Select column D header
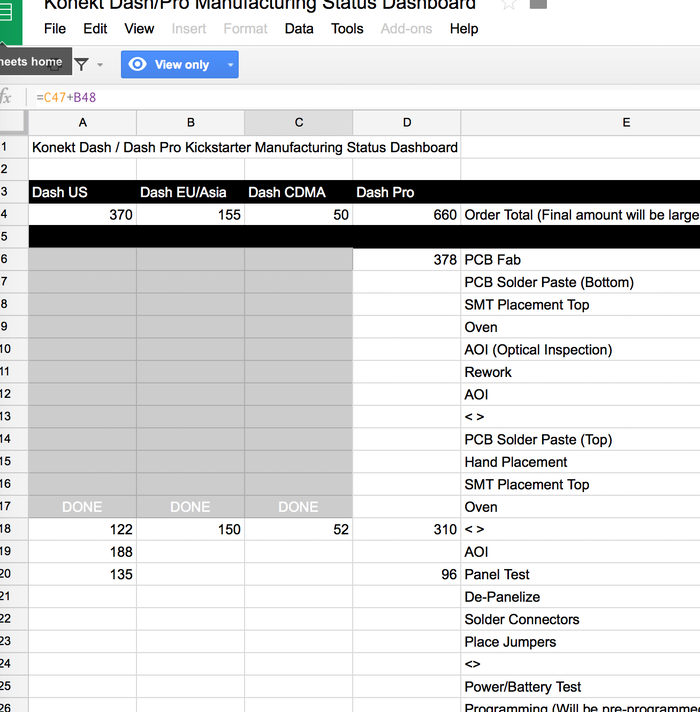Viewport: 700px width, 712px height. click(x=407, y=123)
